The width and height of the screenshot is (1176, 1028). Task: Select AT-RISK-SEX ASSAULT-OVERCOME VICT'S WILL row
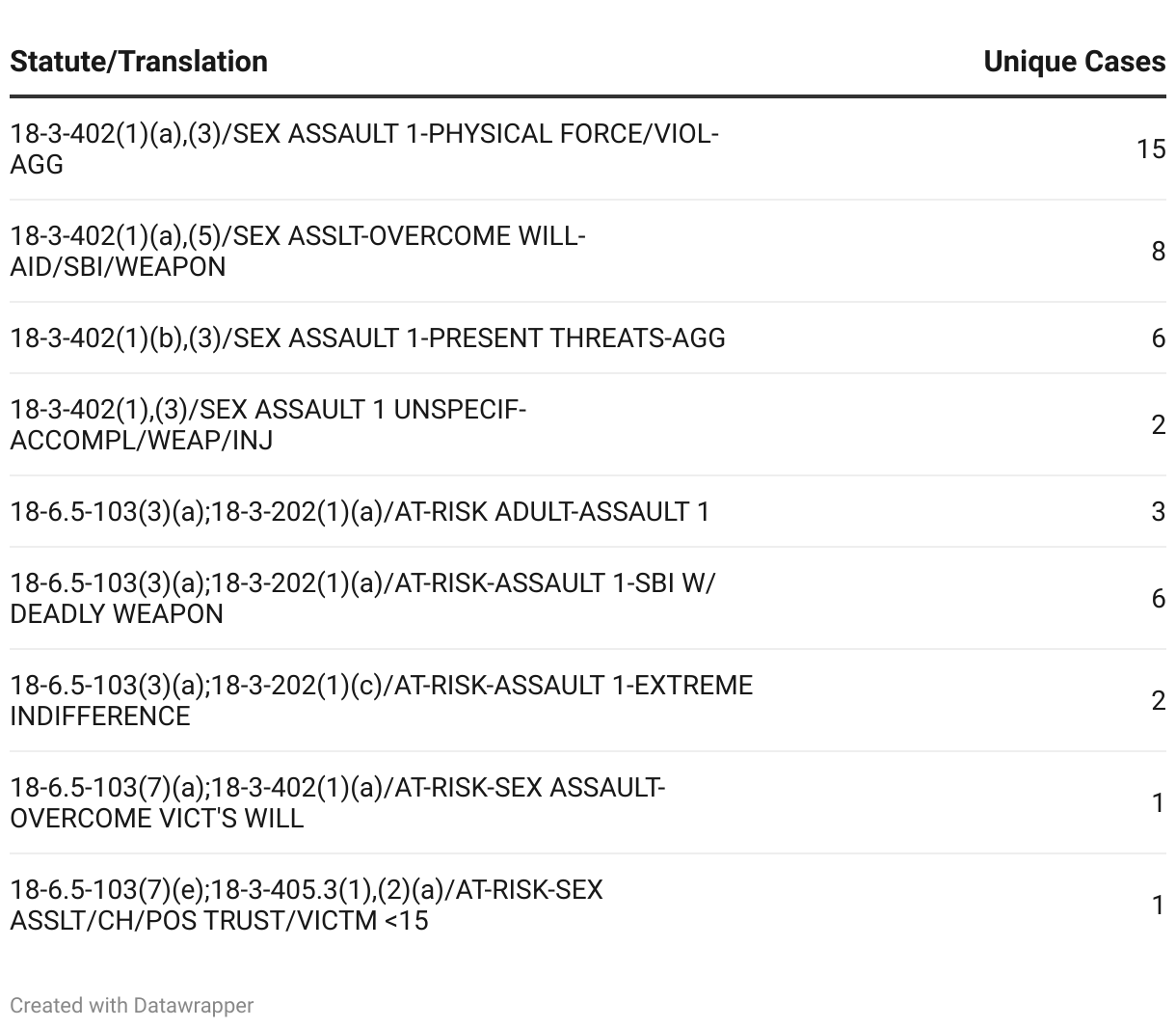[337, 802]
